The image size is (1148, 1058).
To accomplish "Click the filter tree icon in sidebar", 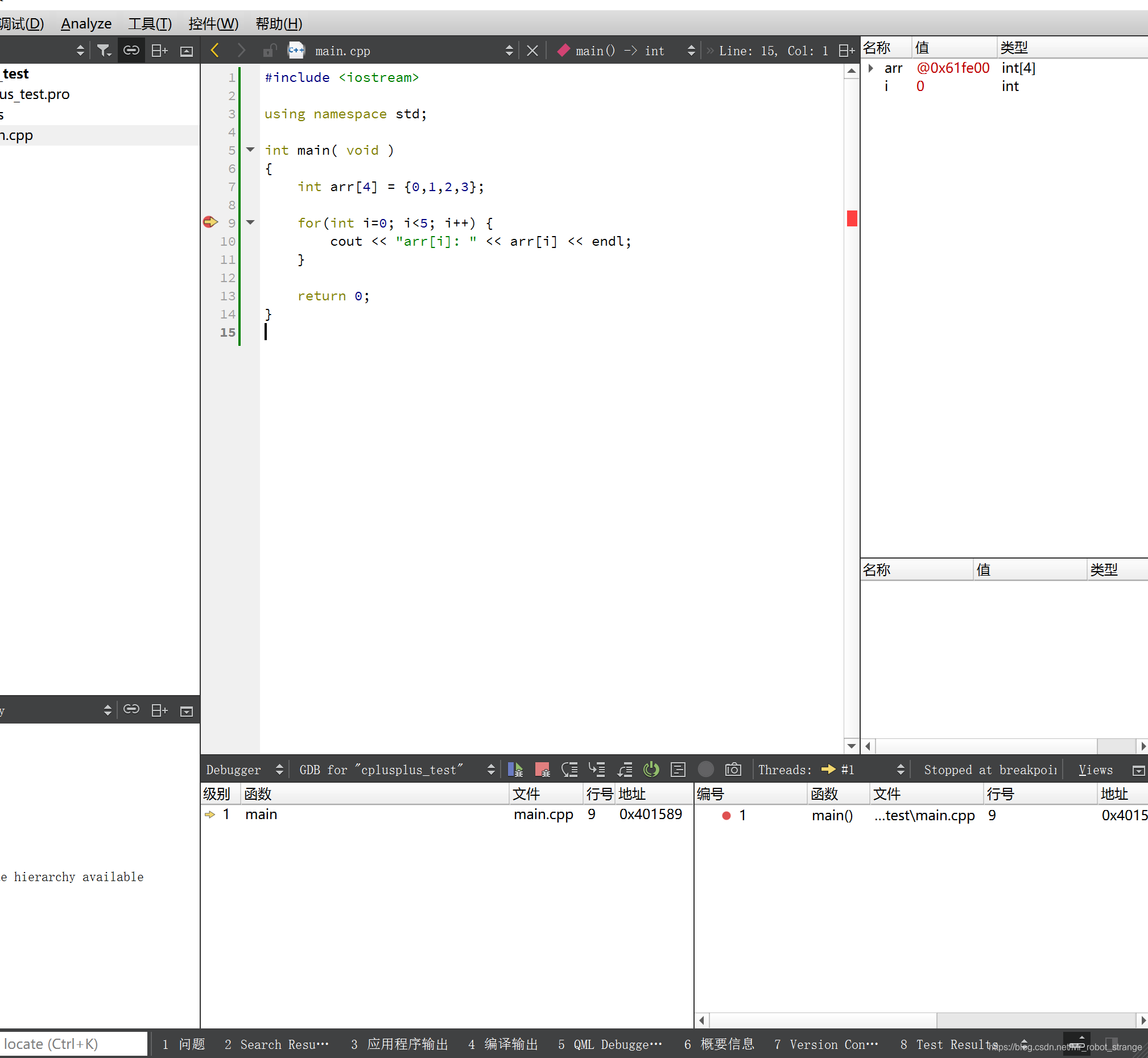I will click(x=104, y=51).
